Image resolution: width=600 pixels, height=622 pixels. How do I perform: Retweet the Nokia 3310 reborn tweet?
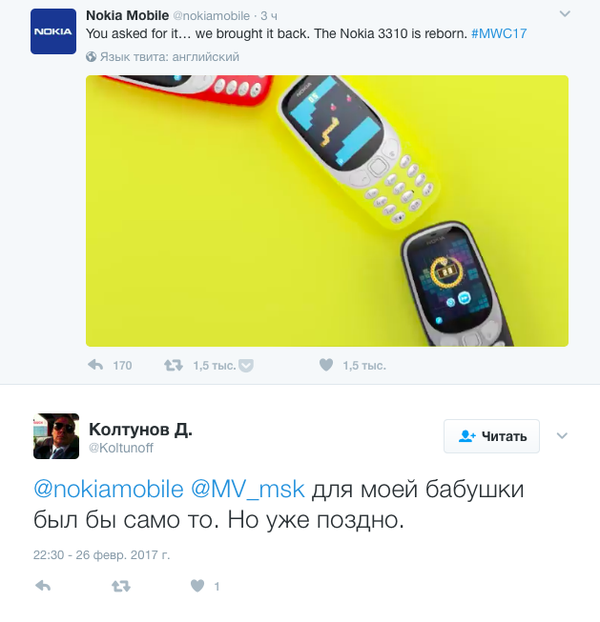coord(174,365)
